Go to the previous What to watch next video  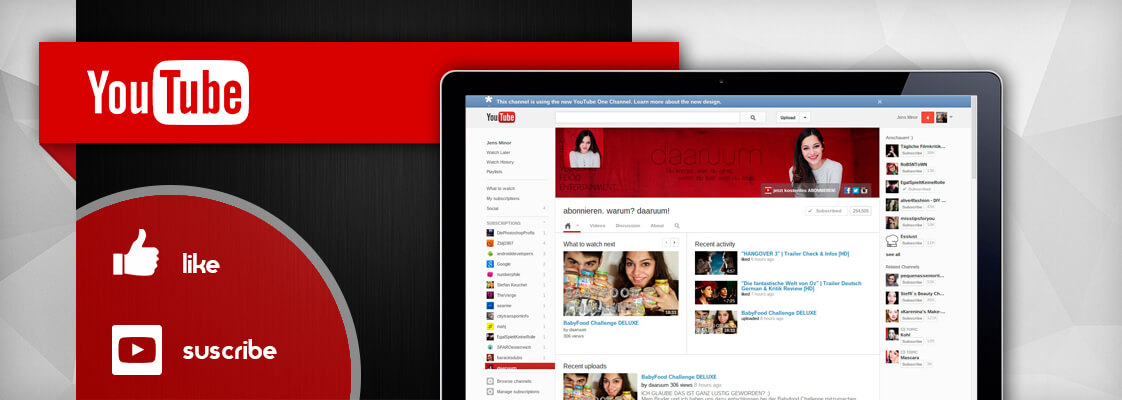point(665,243)
